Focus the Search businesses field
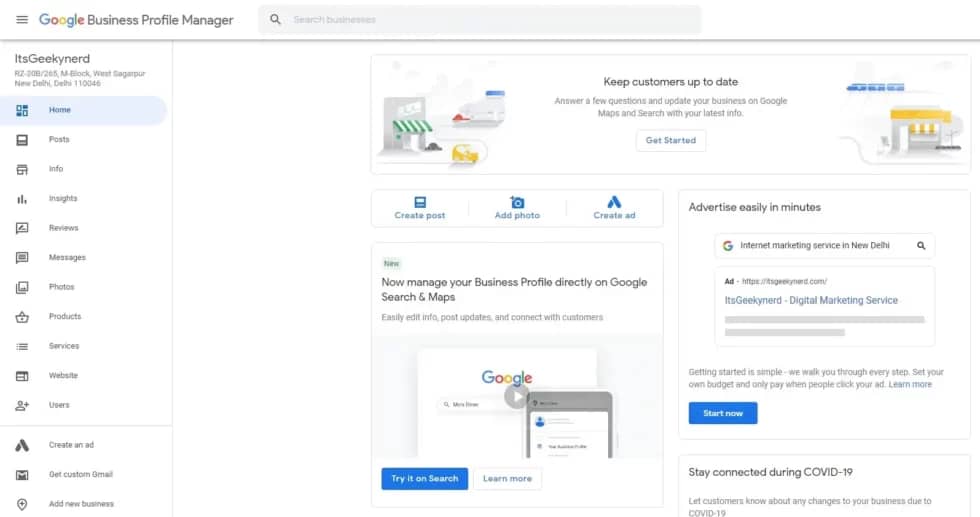Image resolution: width=980 pixels, height=517 pixels. point(480,19)
